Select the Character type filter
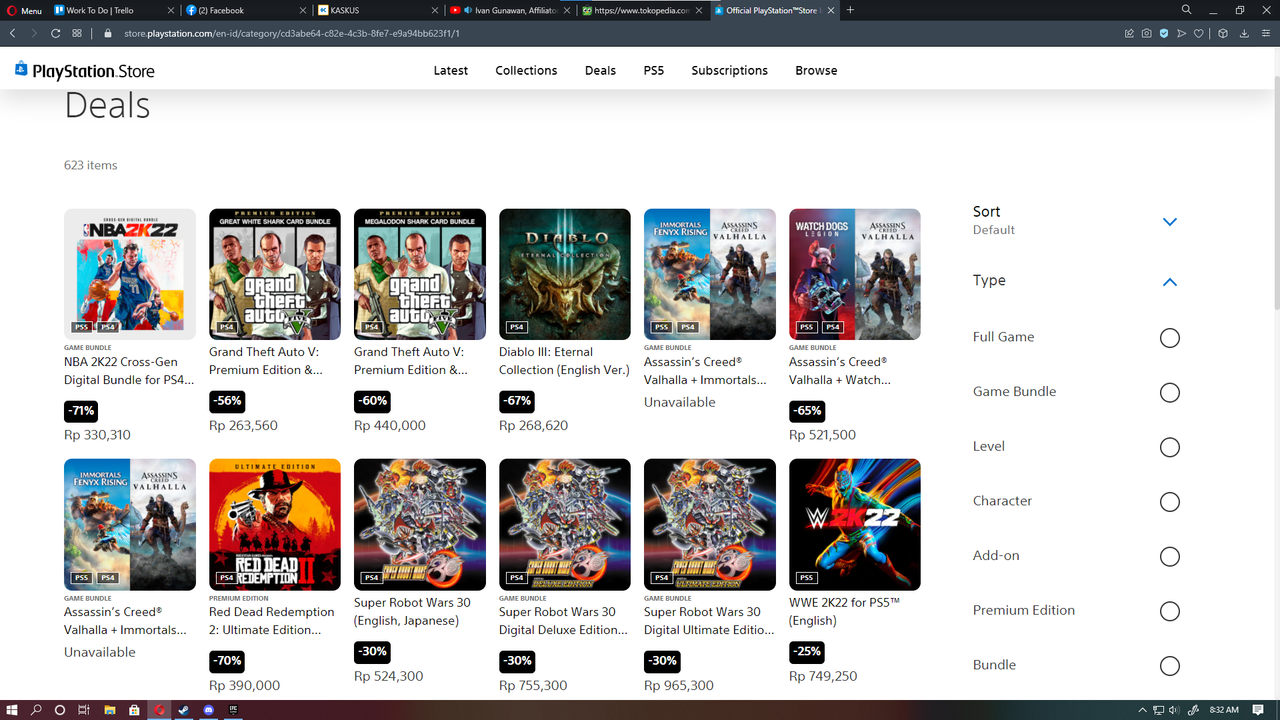 tap(1170, 502)
